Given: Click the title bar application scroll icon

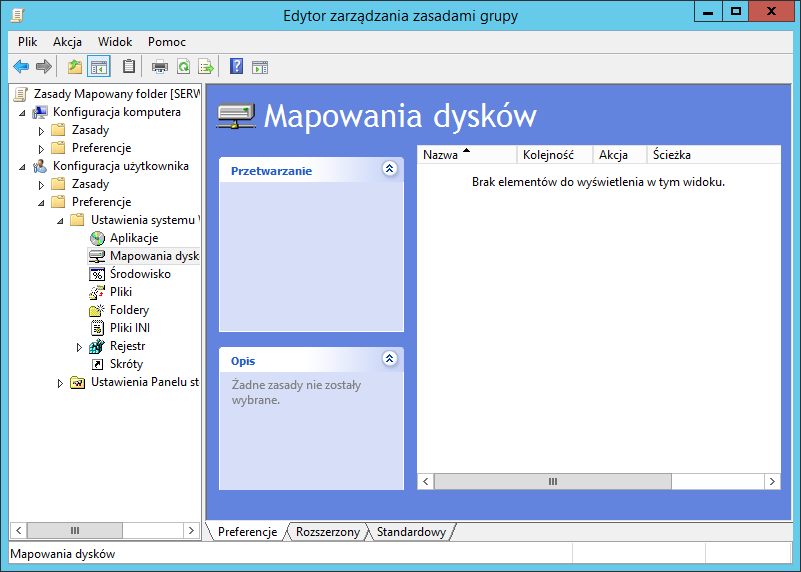Looking at the screenshot, I should tap(17, 15).
